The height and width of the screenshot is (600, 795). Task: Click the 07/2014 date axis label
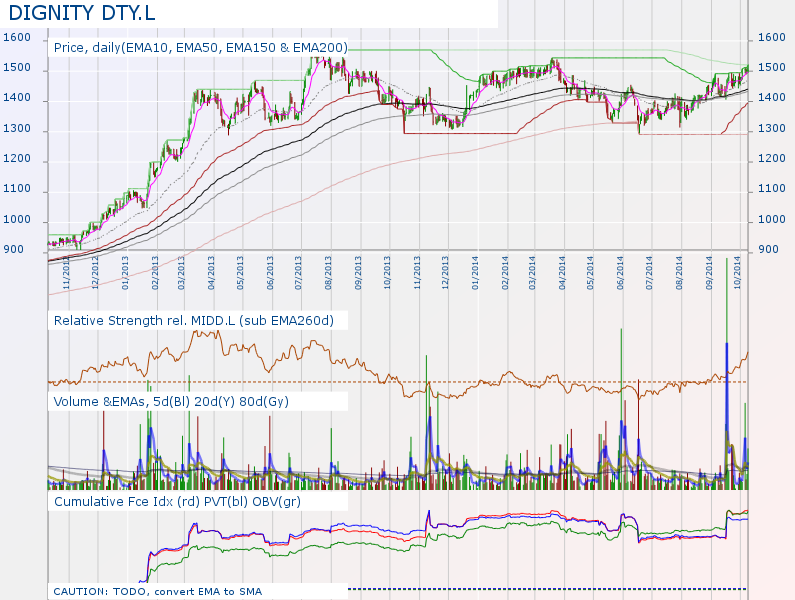[x=649, y=273]
